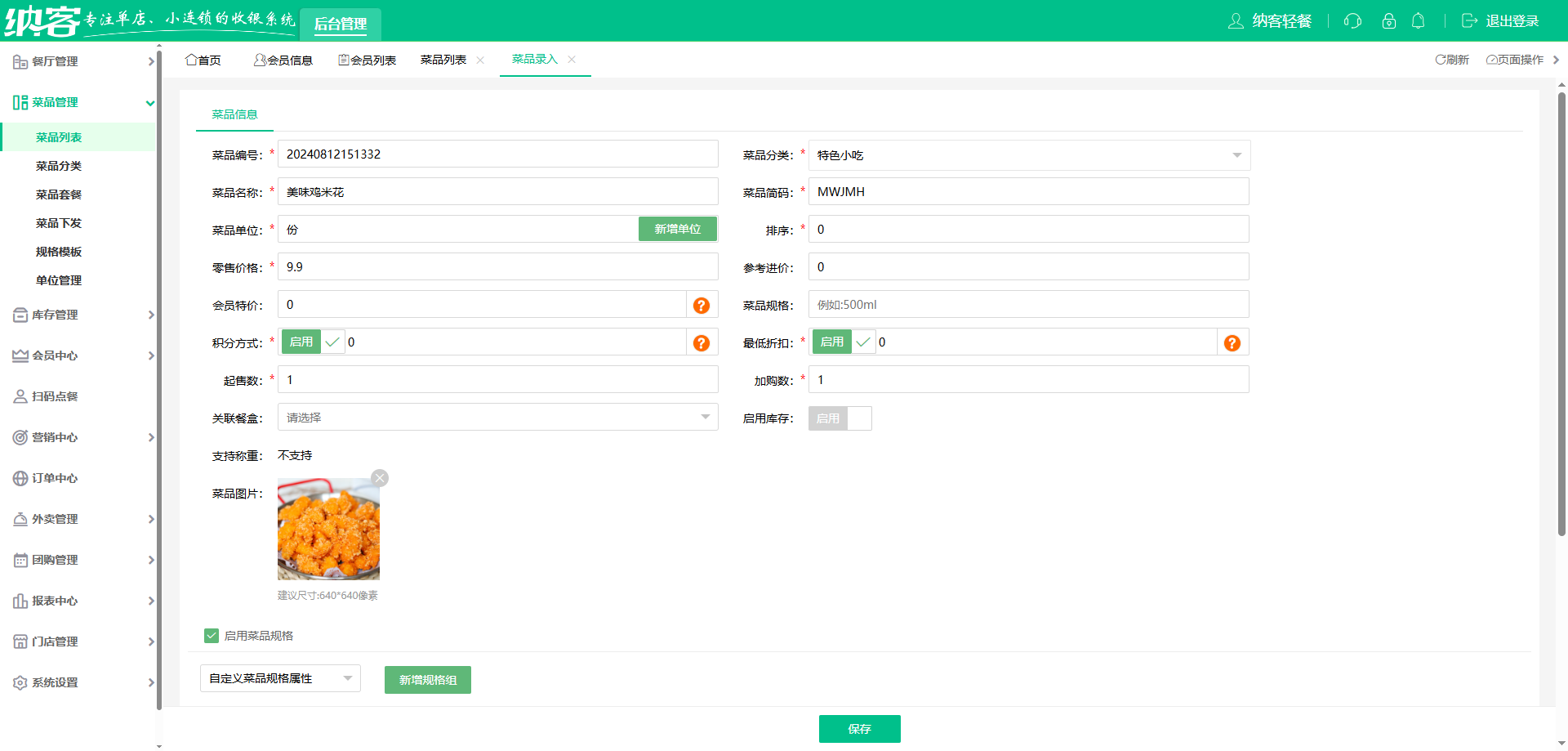
Task: Open 营销中心 in the sidebar
Action: [54, 437]
